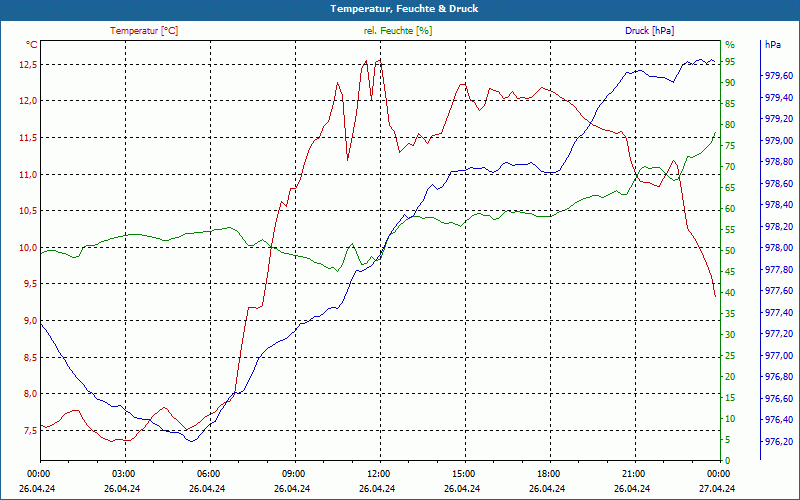Viewport: 800px width, 500px height.
Task: Click pressure tick value '979,60'
Action: tap(779, 76)
